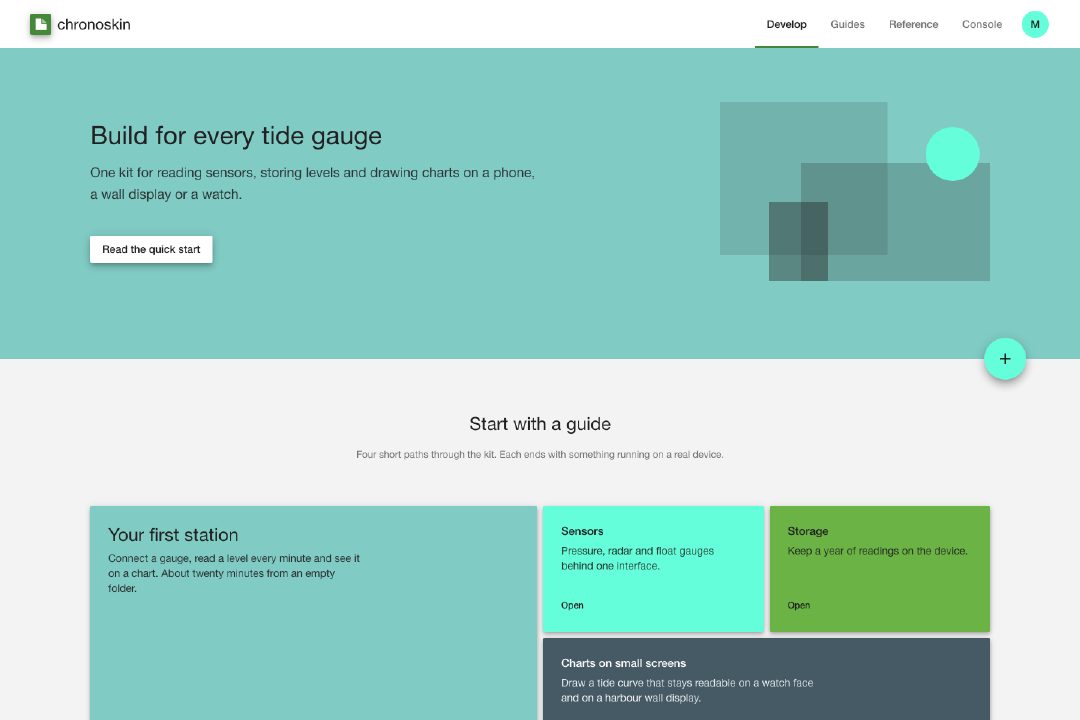Click the Start with a guide heading

coord(540,424)
